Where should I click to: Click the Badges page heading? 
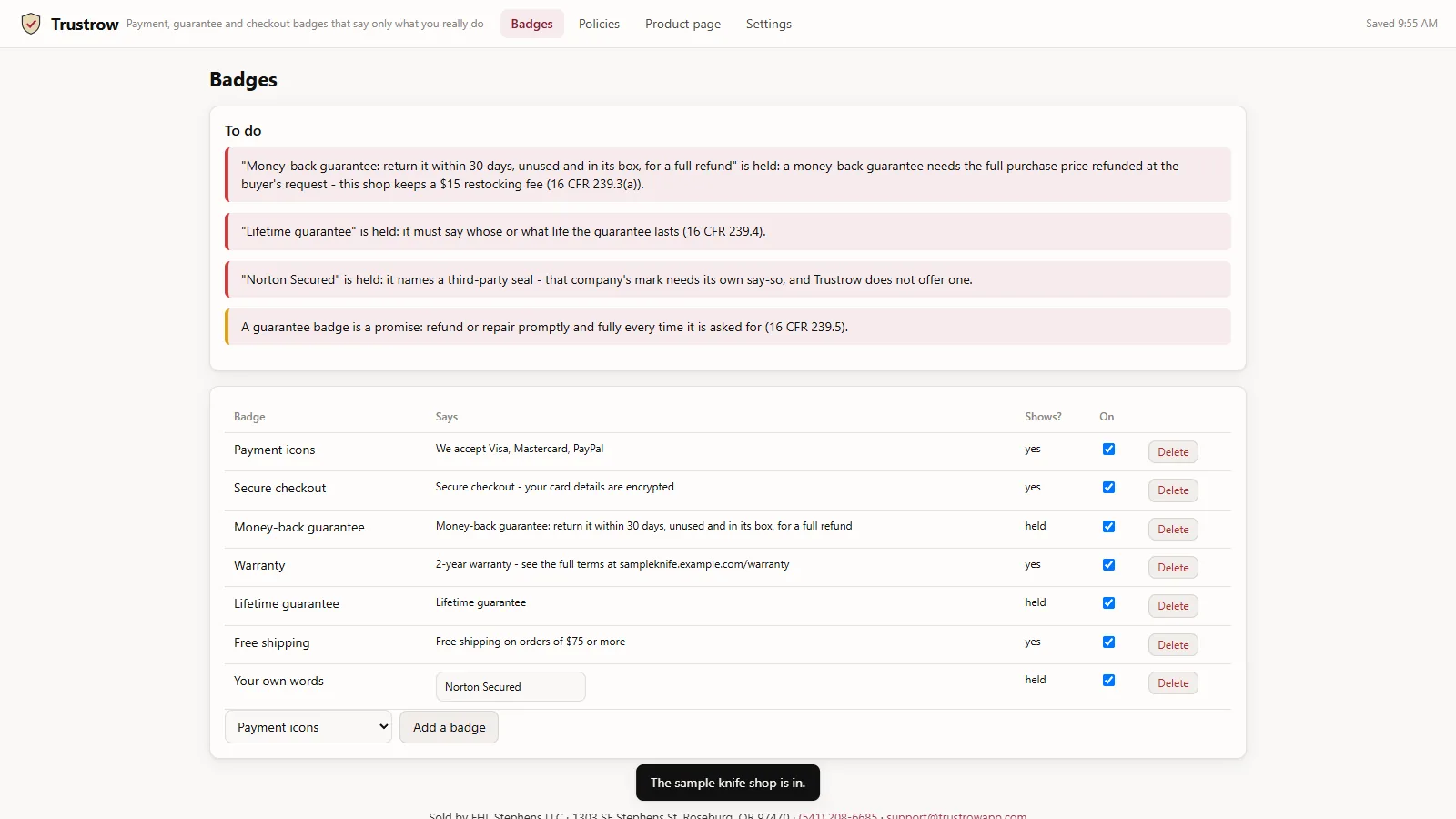[x=243, y=80]
